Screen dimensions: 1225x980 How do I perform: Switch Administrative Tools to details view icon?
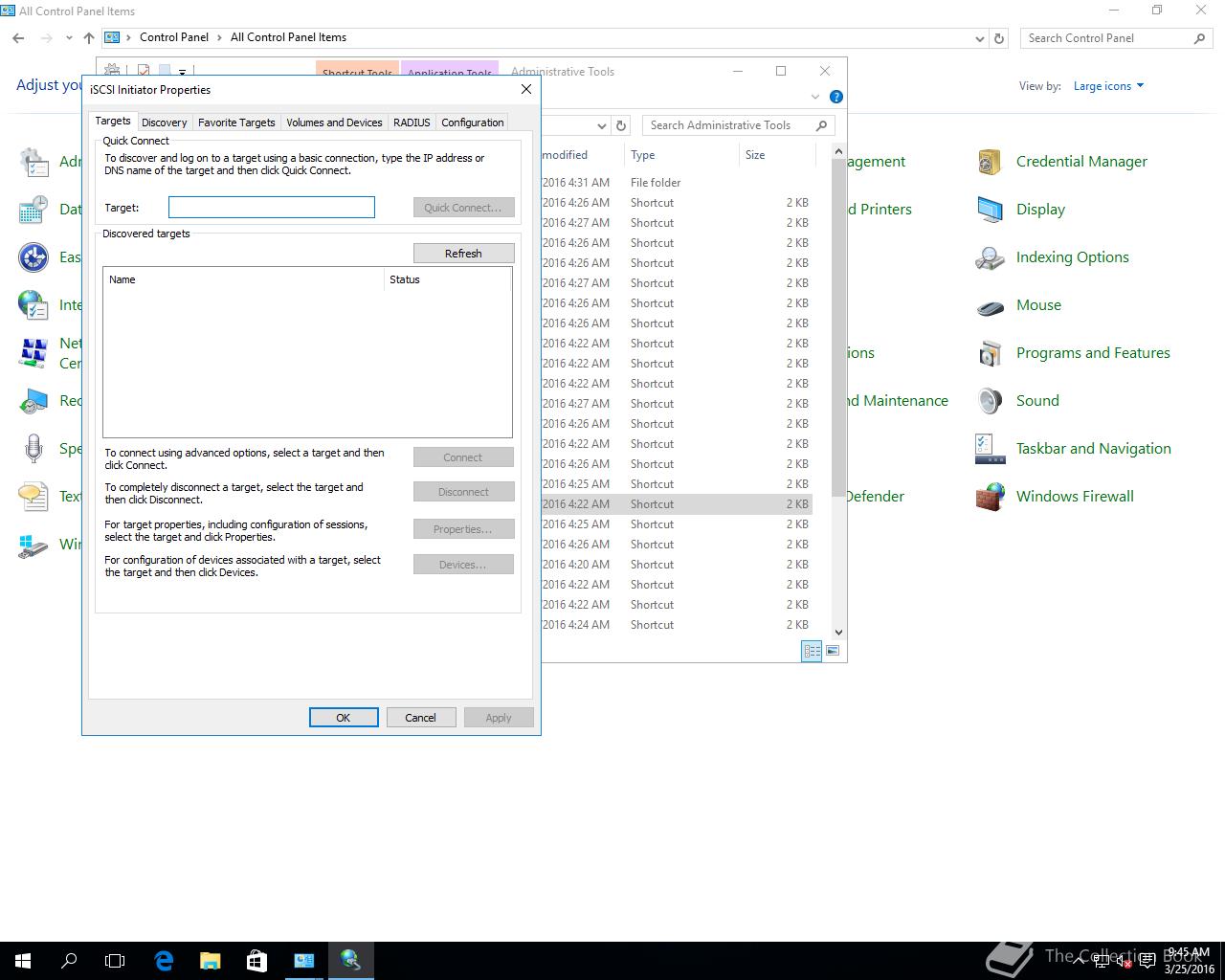coord(812,651)
